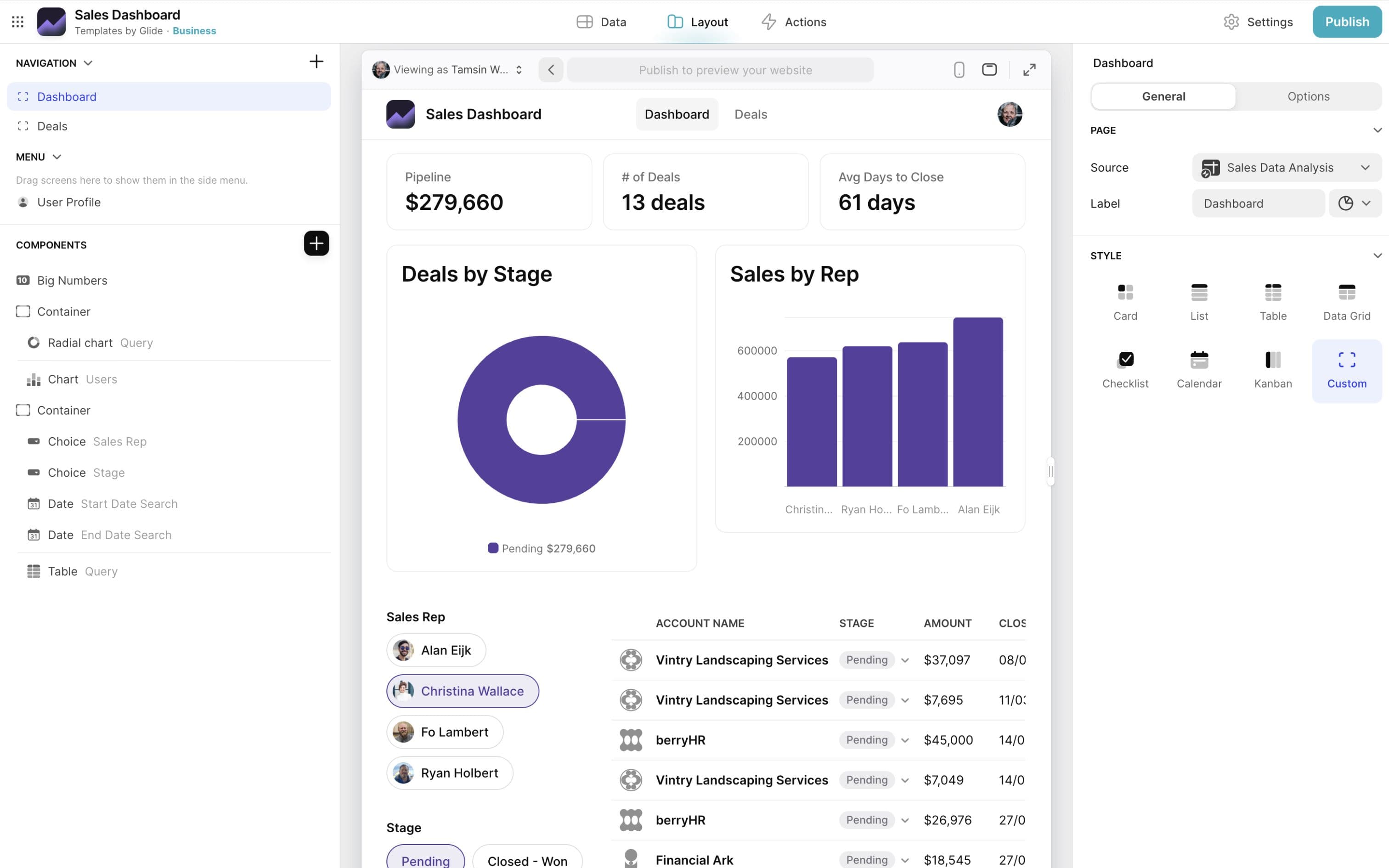Deselect the Christina Wallace filter chip
The height and width of the screenshot is (868, 1389).
coord(462,691)
